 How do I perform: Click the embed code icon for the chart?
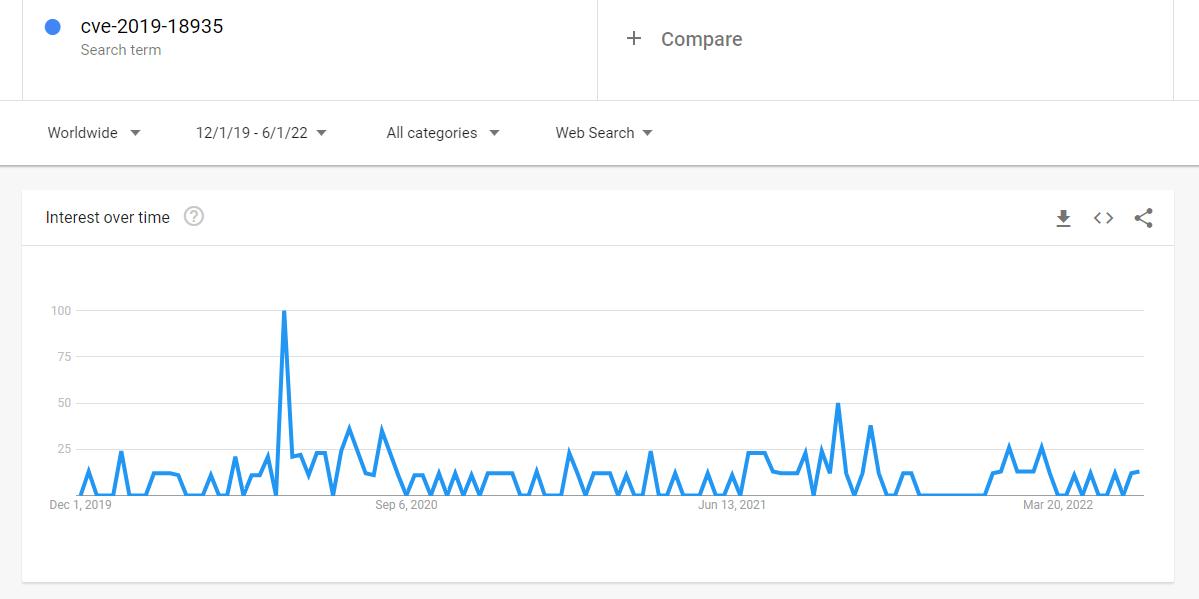(x=1103, y=217)
